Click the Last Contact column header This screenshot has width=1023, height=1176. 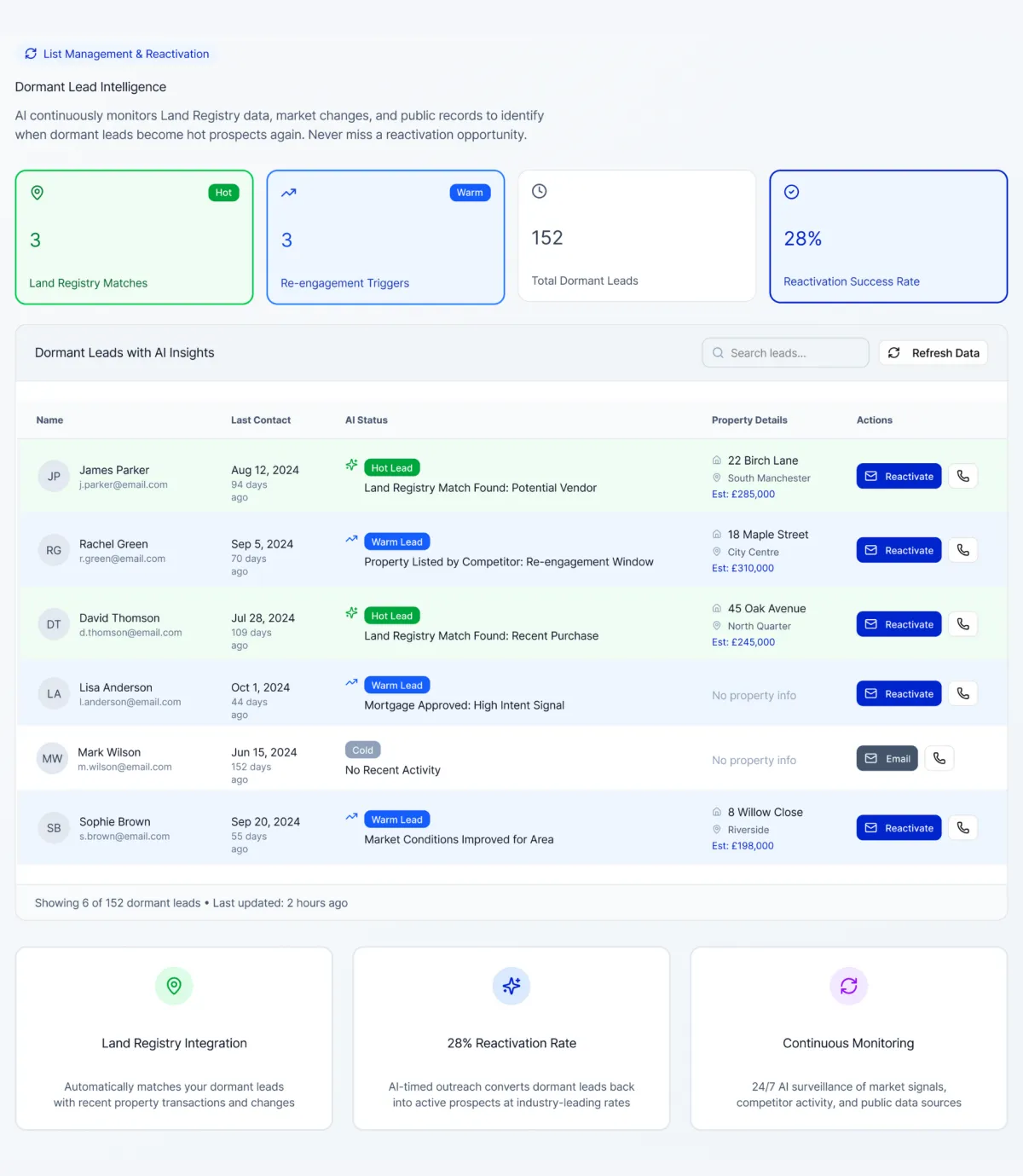coord(261,420)
